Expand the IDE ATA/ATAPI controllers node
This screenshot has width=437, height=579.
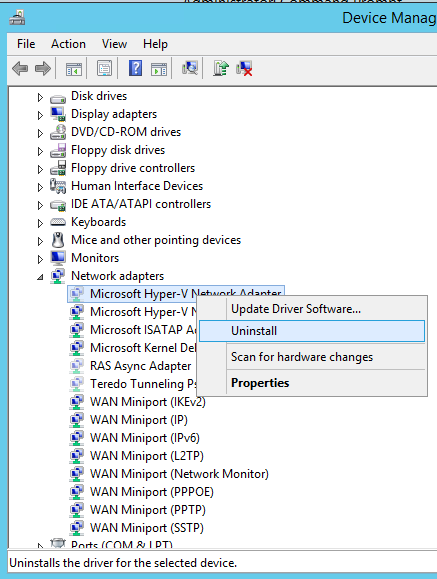(x=40, y=205)
